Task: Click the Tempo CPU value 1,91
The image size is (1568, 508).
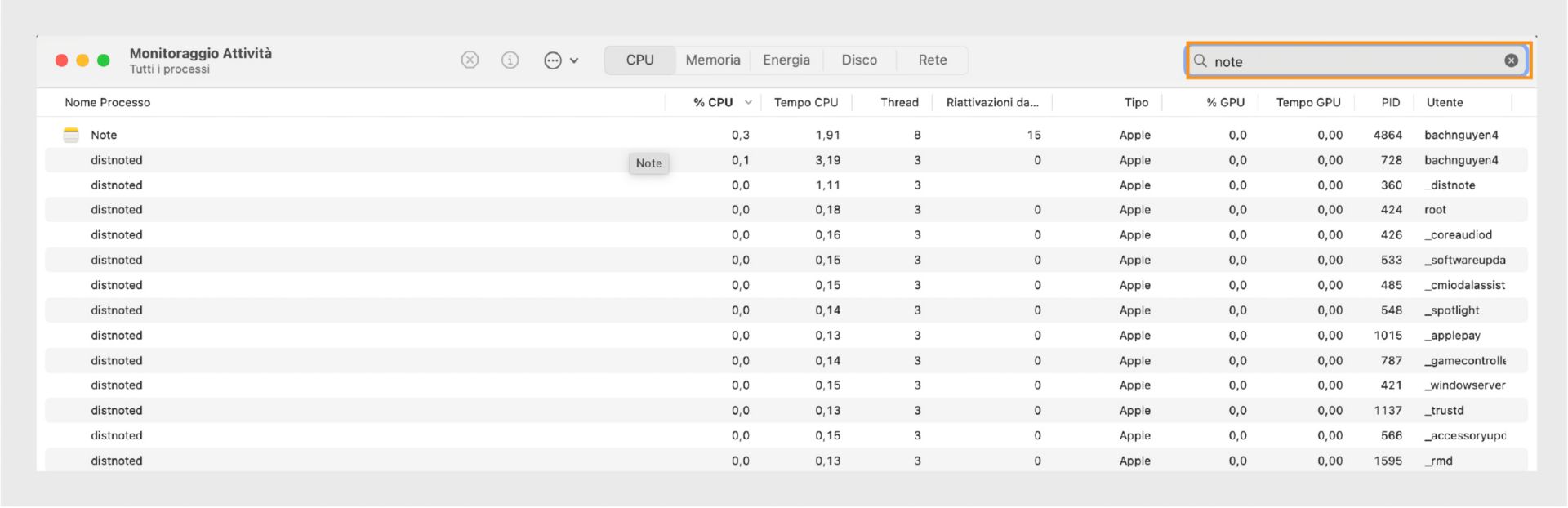Action: (x=827, y=135)
